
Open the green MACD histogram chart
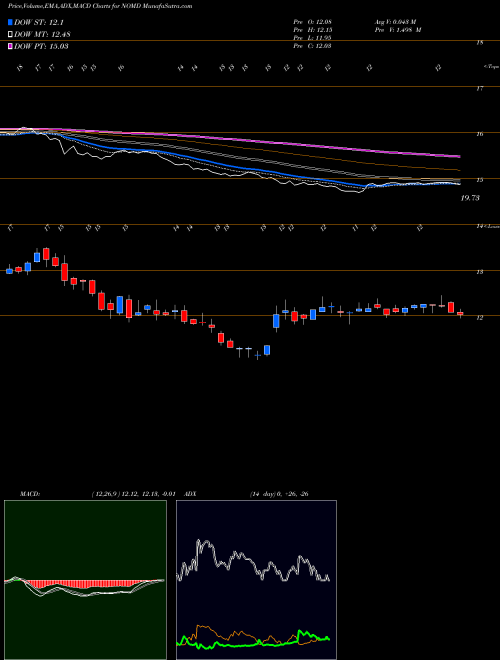coord(85,580)
